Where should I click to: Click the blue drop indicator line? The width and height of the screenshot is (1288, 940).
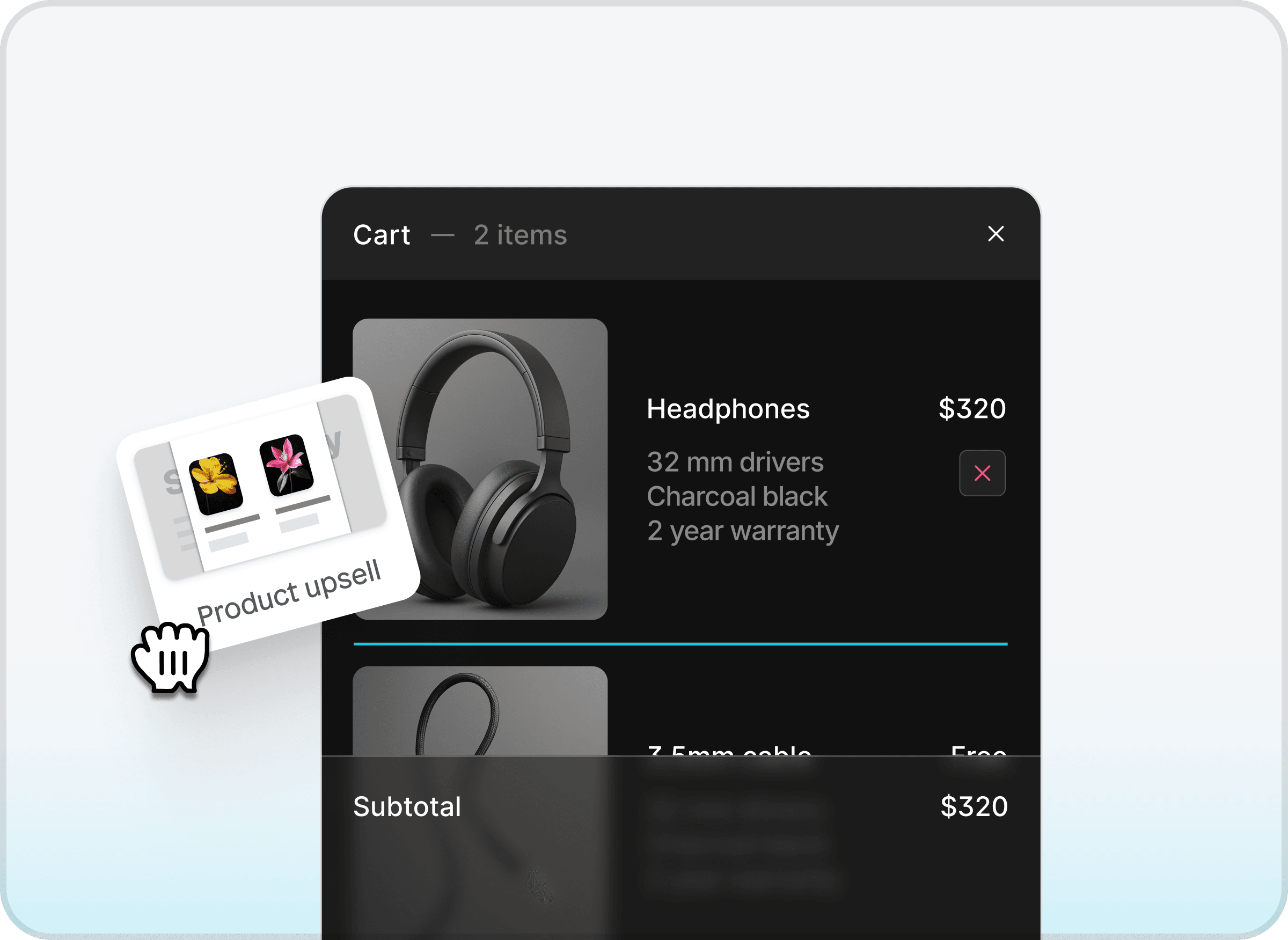pyautogui.click(x=680, y=643)
